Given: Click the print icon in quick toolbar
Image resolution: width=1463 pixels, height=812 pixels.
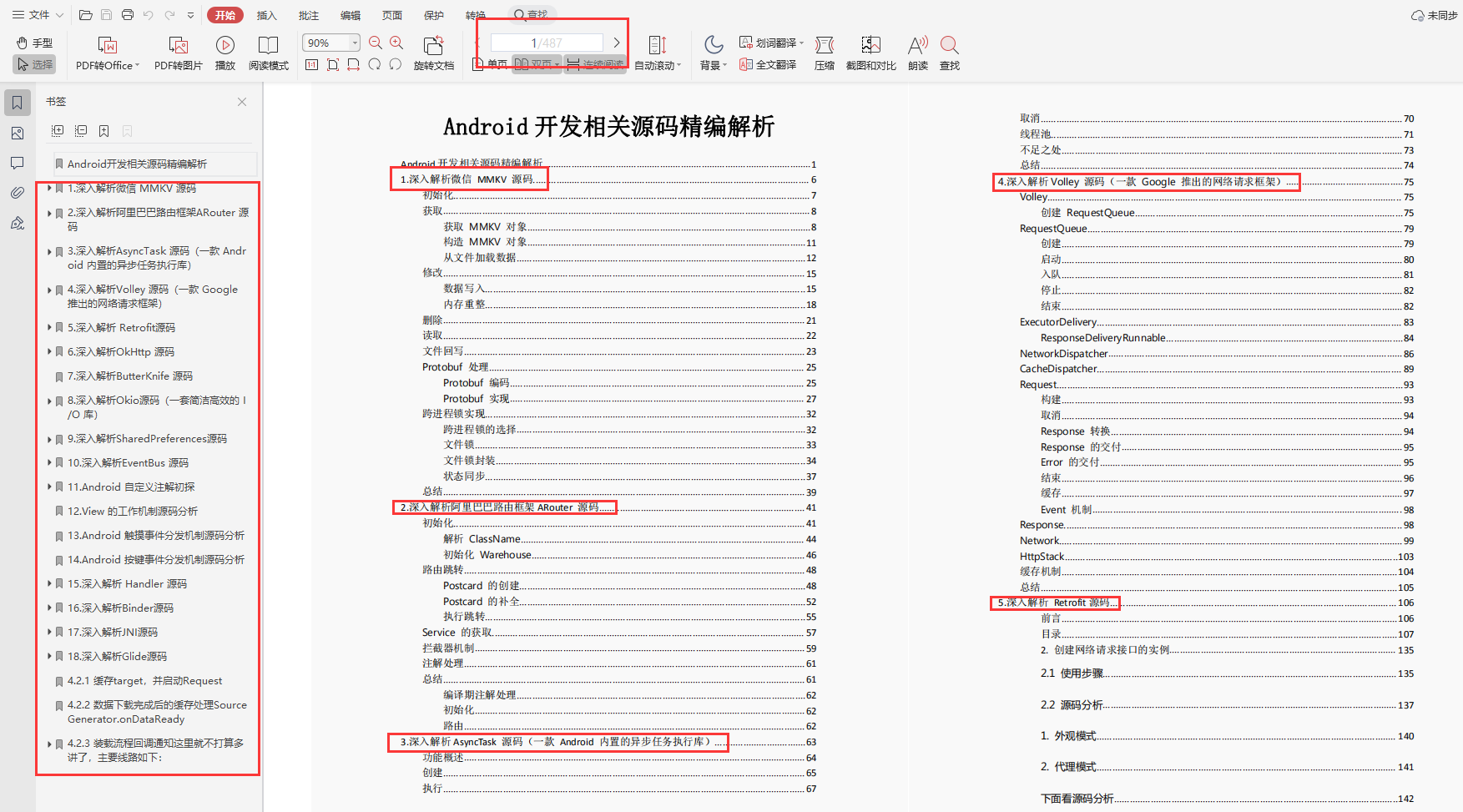Looking at the screenshot, I should tap(128, 15).
